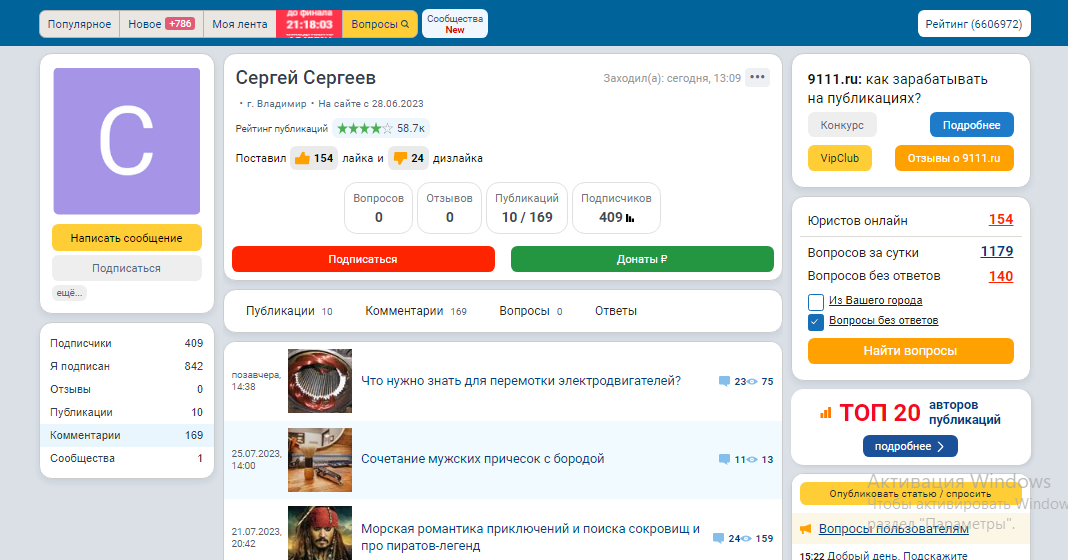Open 'подробнее' under ТОП 20 authors
Viewport: 1068px width, 560px height.
click(x=910, y=446)
